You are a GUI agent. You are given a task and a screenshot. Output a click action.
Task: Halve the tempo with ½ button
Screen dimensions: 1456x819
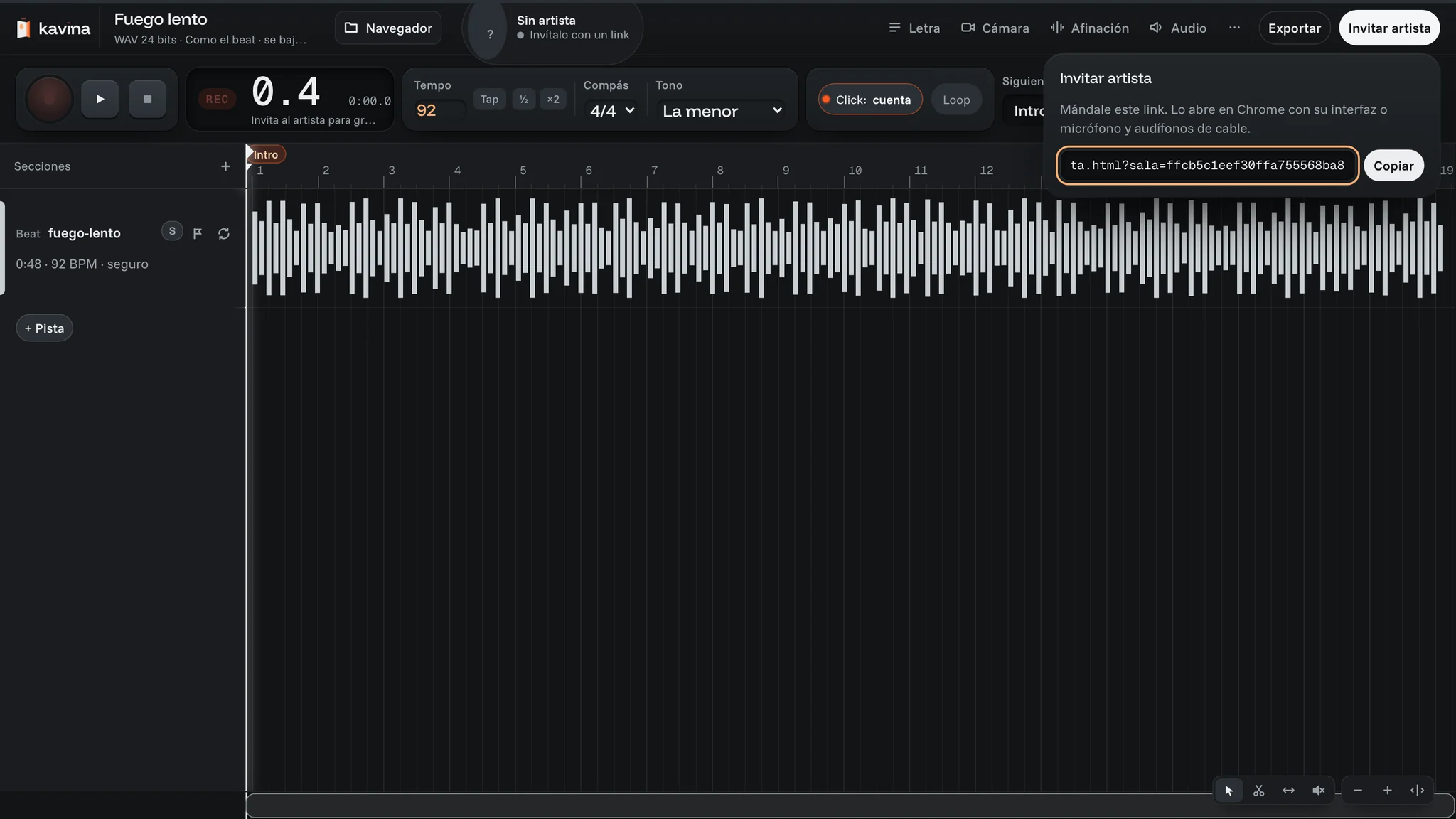tap(523, 100)
